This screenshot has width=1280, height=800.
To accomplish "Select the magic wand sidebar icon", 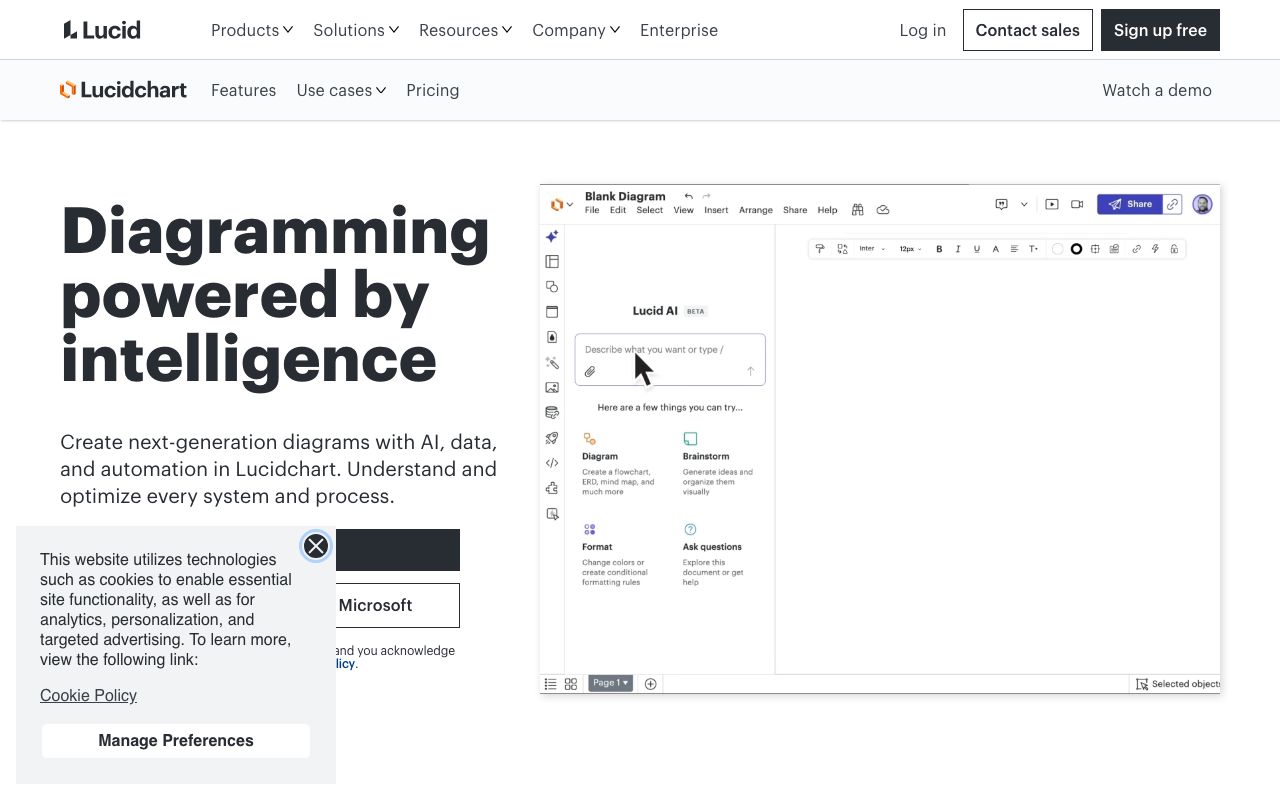I will (552, 363).
